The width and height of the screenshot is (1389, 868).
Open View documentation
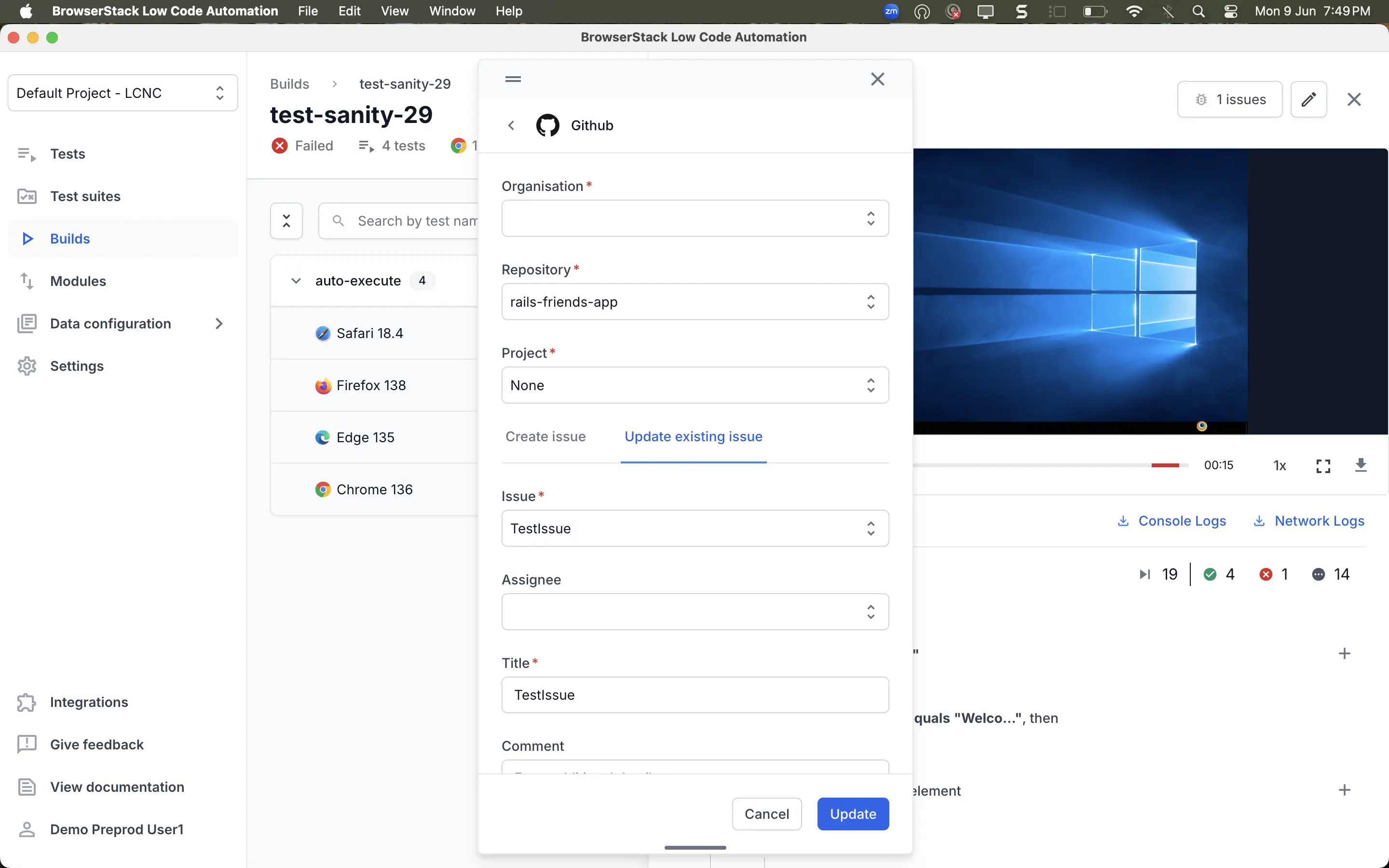point(123,787)
